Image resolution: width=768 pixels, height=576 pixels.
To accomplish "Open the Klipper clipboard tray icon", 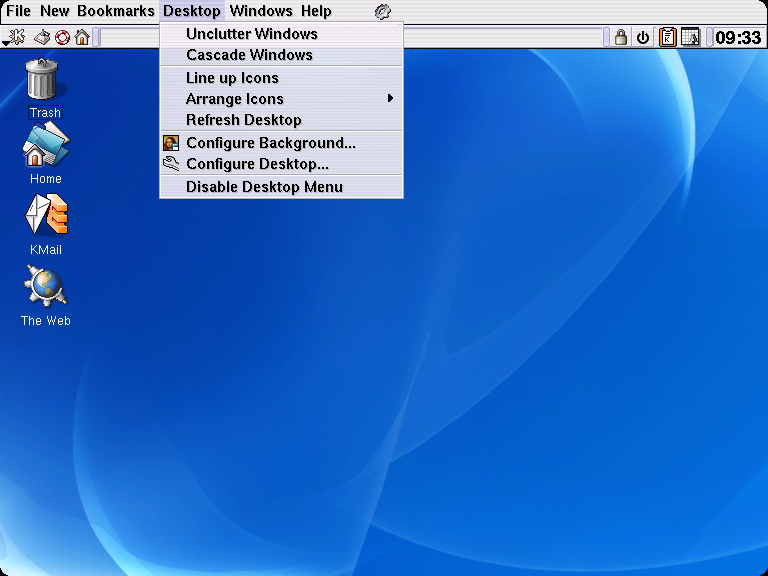I will point(667,37).
